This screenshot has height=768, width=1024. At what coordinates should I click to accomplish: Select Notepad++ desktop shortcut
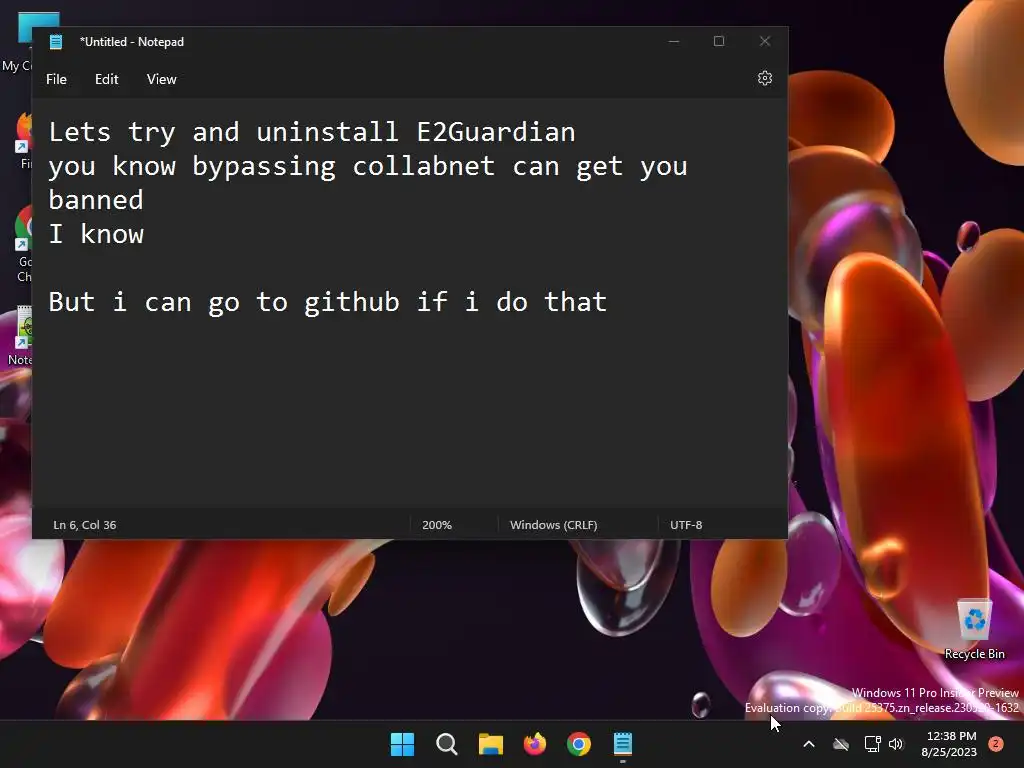pyautogui.click(x=20, y=335)
